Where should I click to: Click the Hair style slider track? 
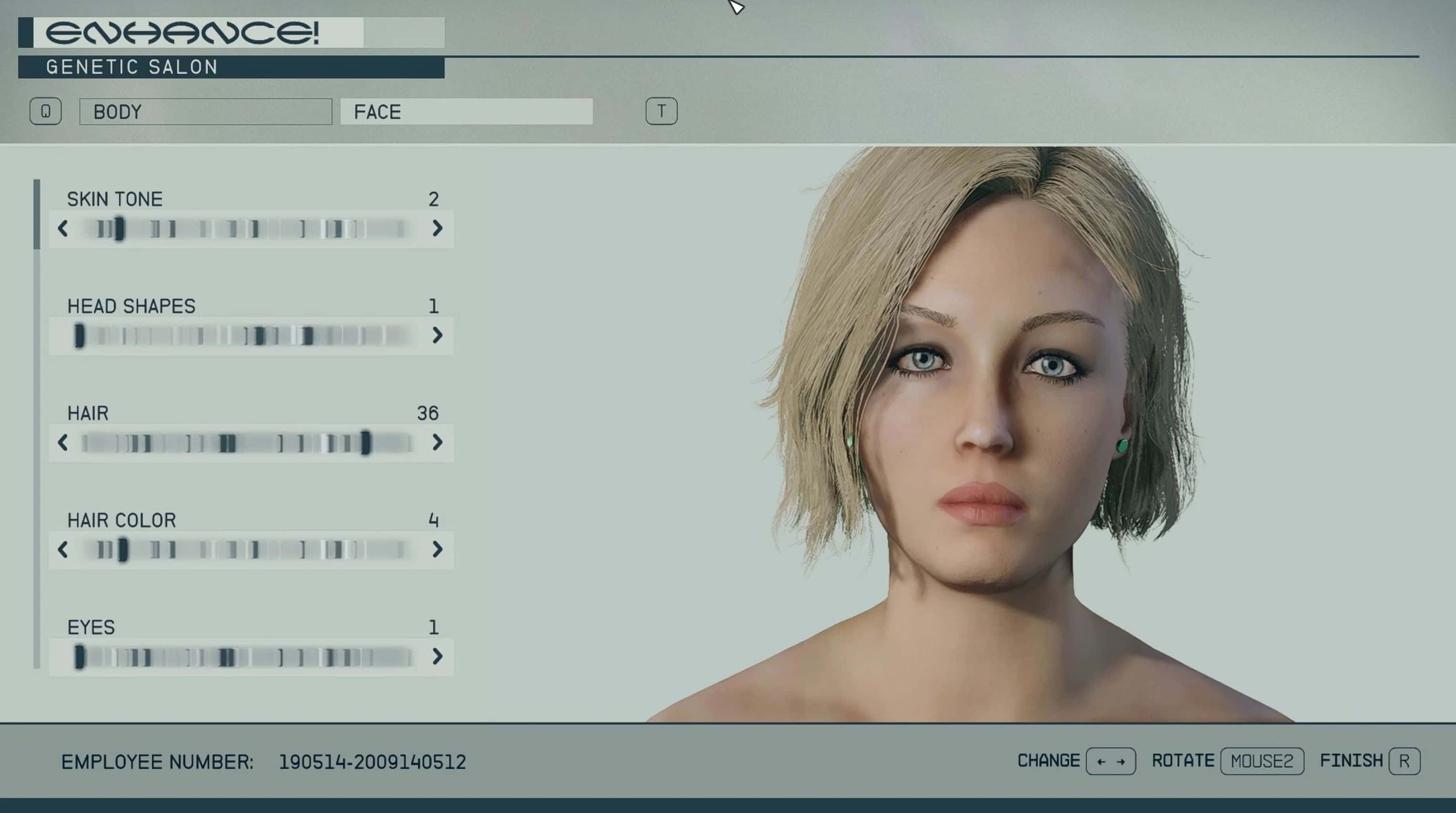[x=249, y=443]
